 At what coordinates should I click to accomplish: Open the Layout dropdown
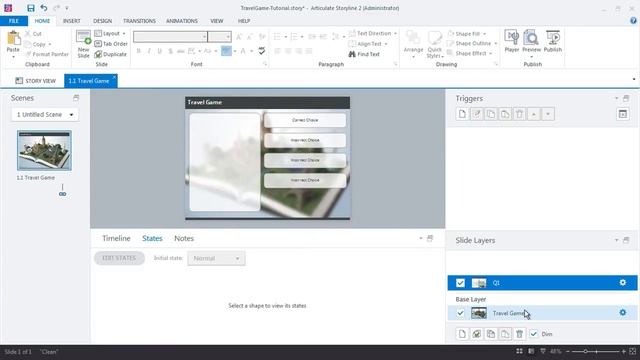click(110, 33)
